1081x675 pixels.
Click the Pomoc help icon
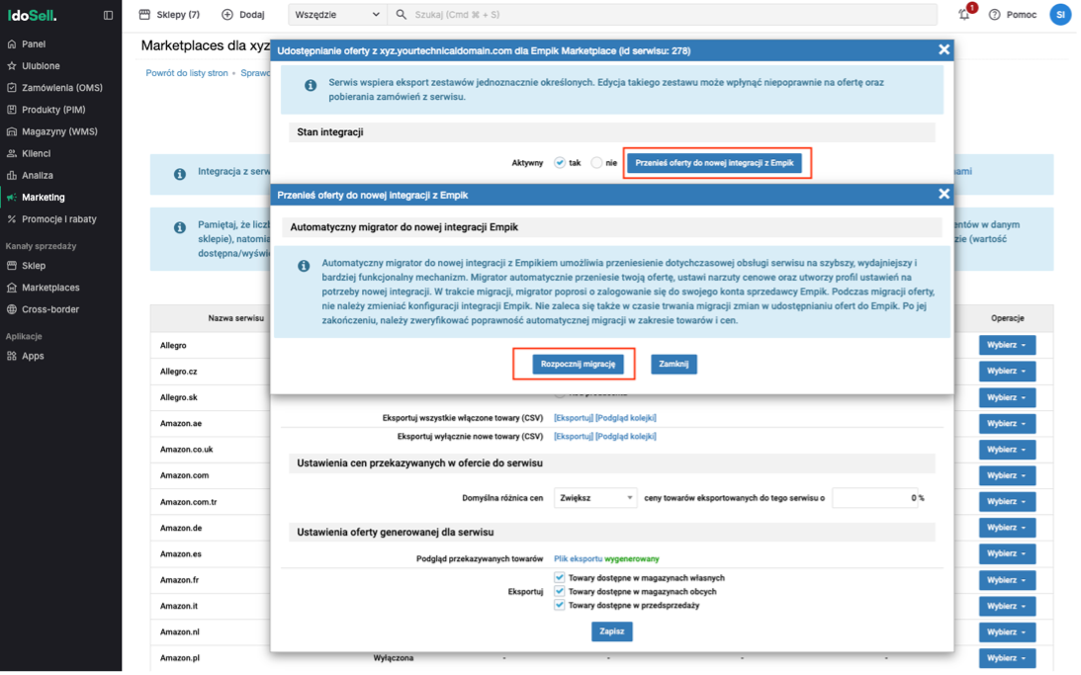pyautogui.click(x=995, y=14)
